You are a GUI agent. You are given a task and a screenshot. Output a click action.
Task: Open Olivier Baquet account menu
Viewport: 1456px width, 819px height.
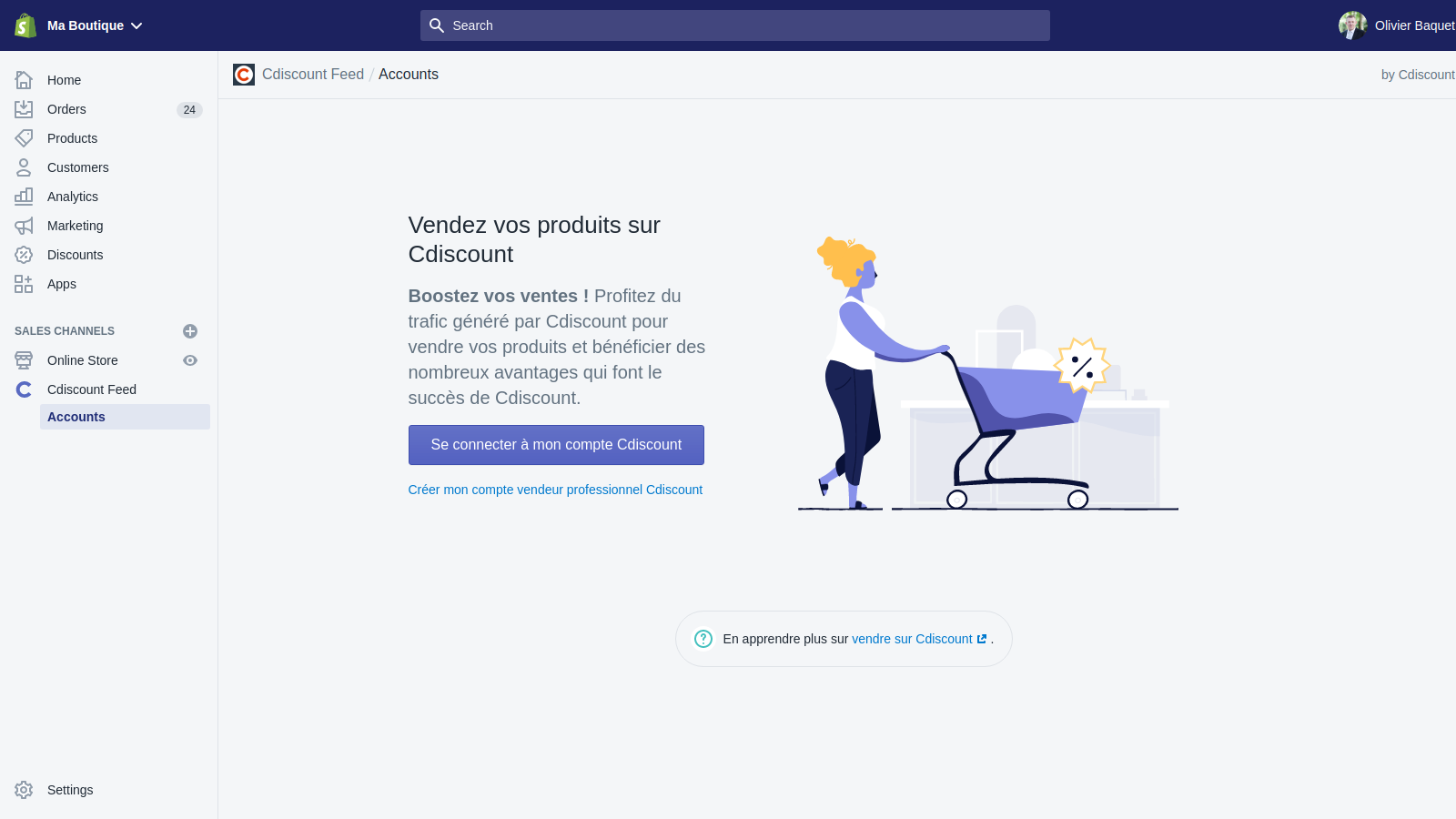point(1397,25)
